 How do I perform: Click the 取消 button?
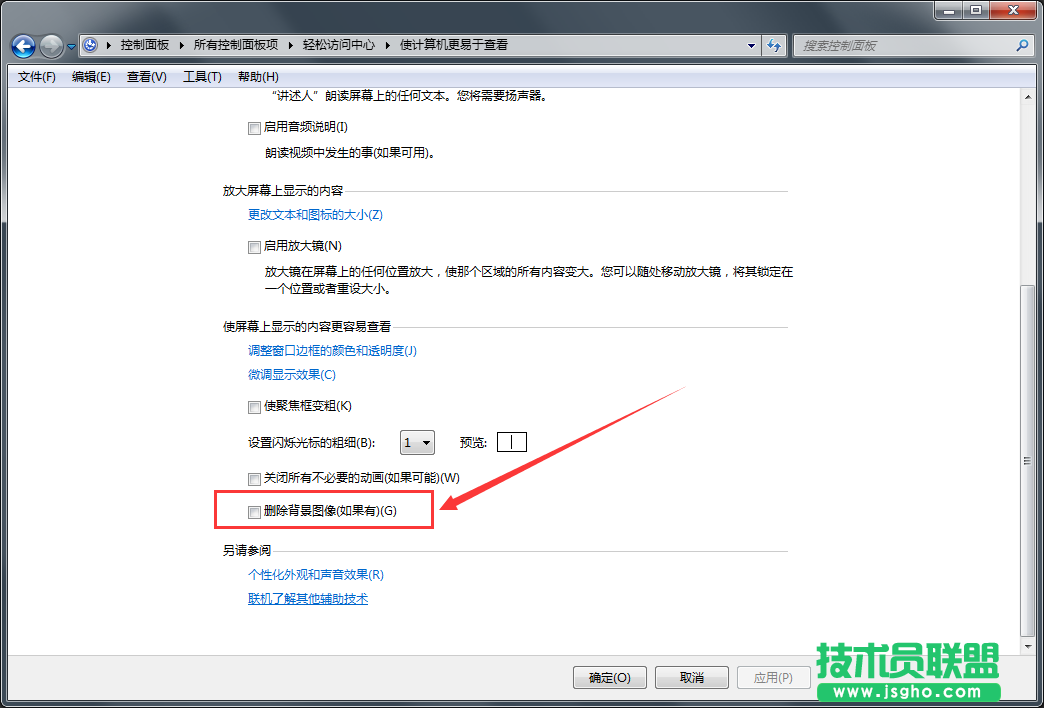pyautogui.click(x=691, y=677)
